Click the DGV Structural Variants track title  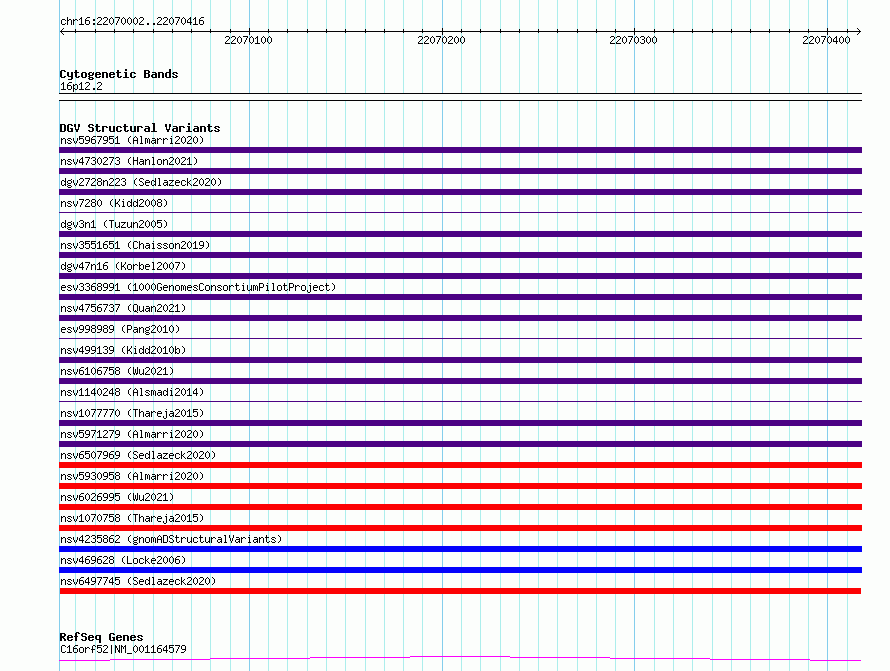(140, 128)
